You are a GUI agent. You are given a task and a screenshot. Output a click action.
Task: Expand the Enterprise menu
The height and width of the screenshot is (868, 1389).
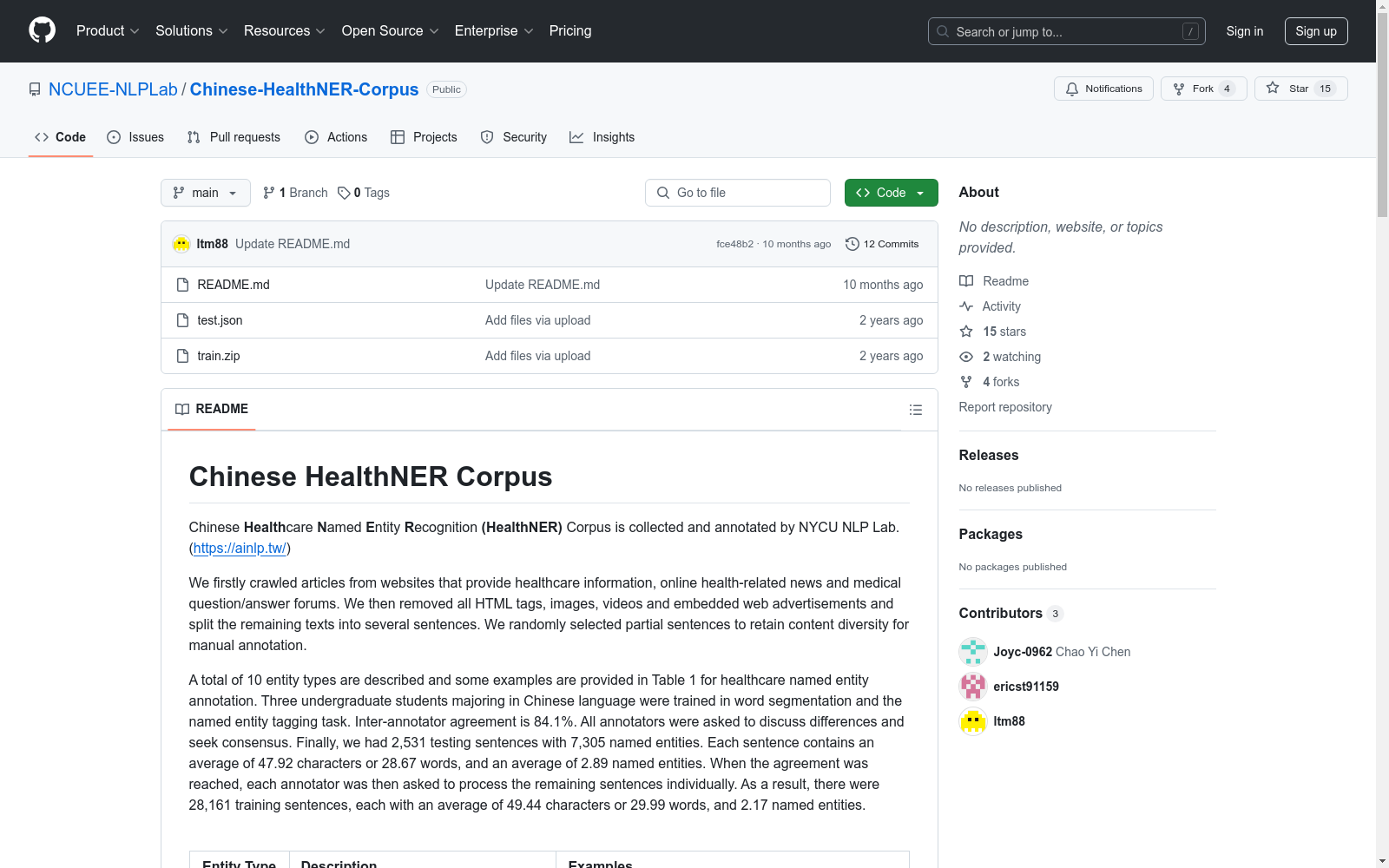coord(494,31)
